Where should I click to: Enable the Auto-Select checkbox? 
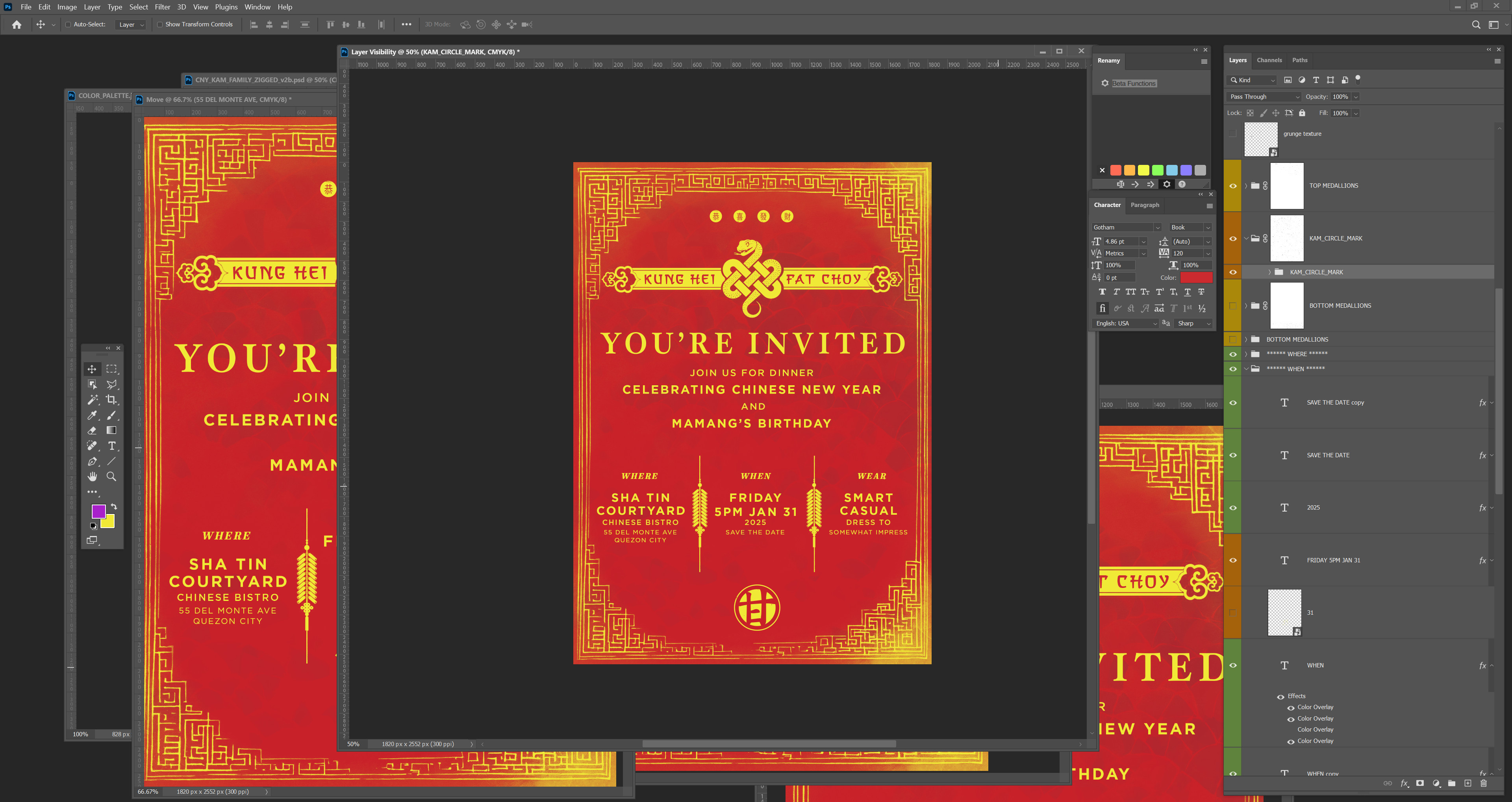tap(68, 25)
